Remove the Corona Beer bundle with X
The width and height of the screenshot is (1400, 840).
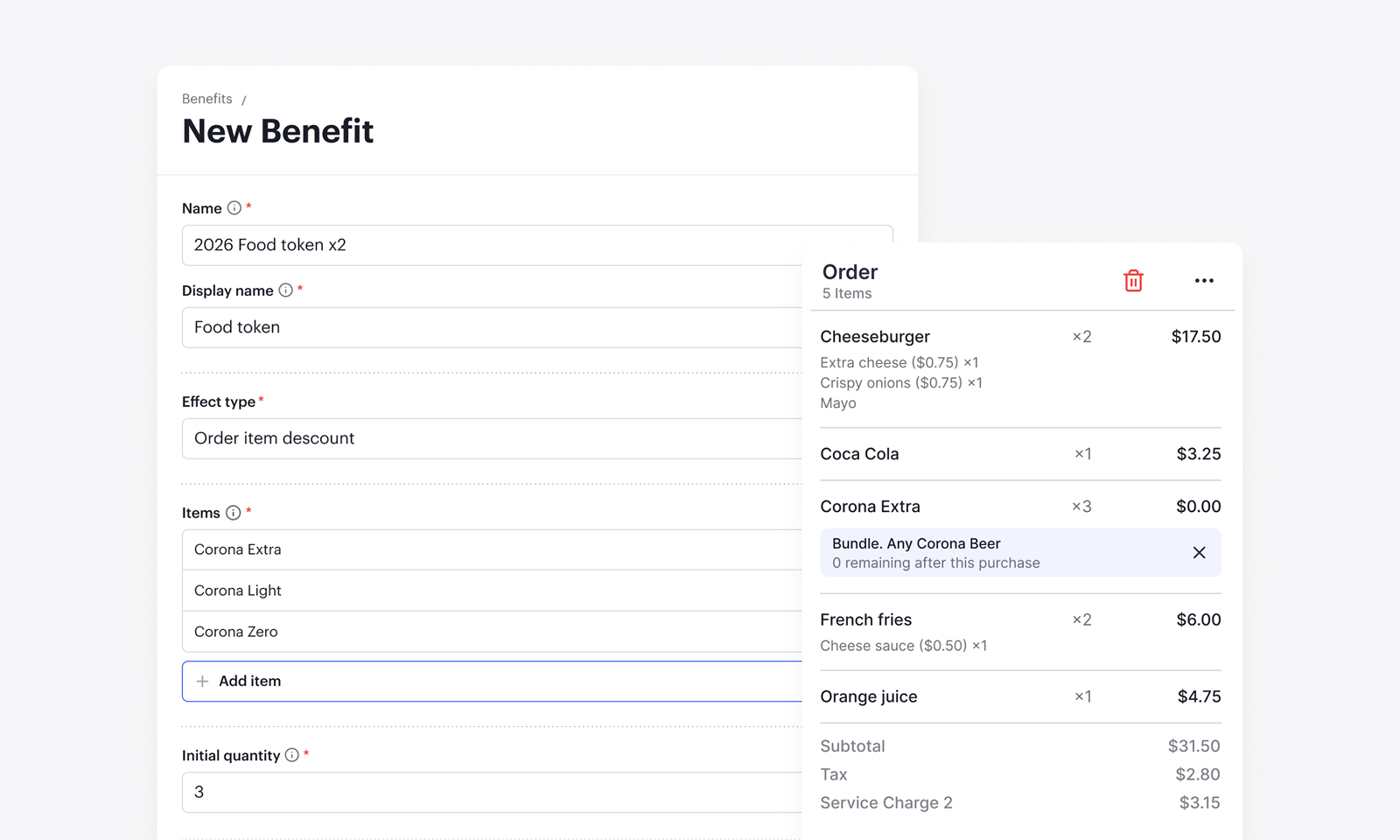[x=1199, y=552]
